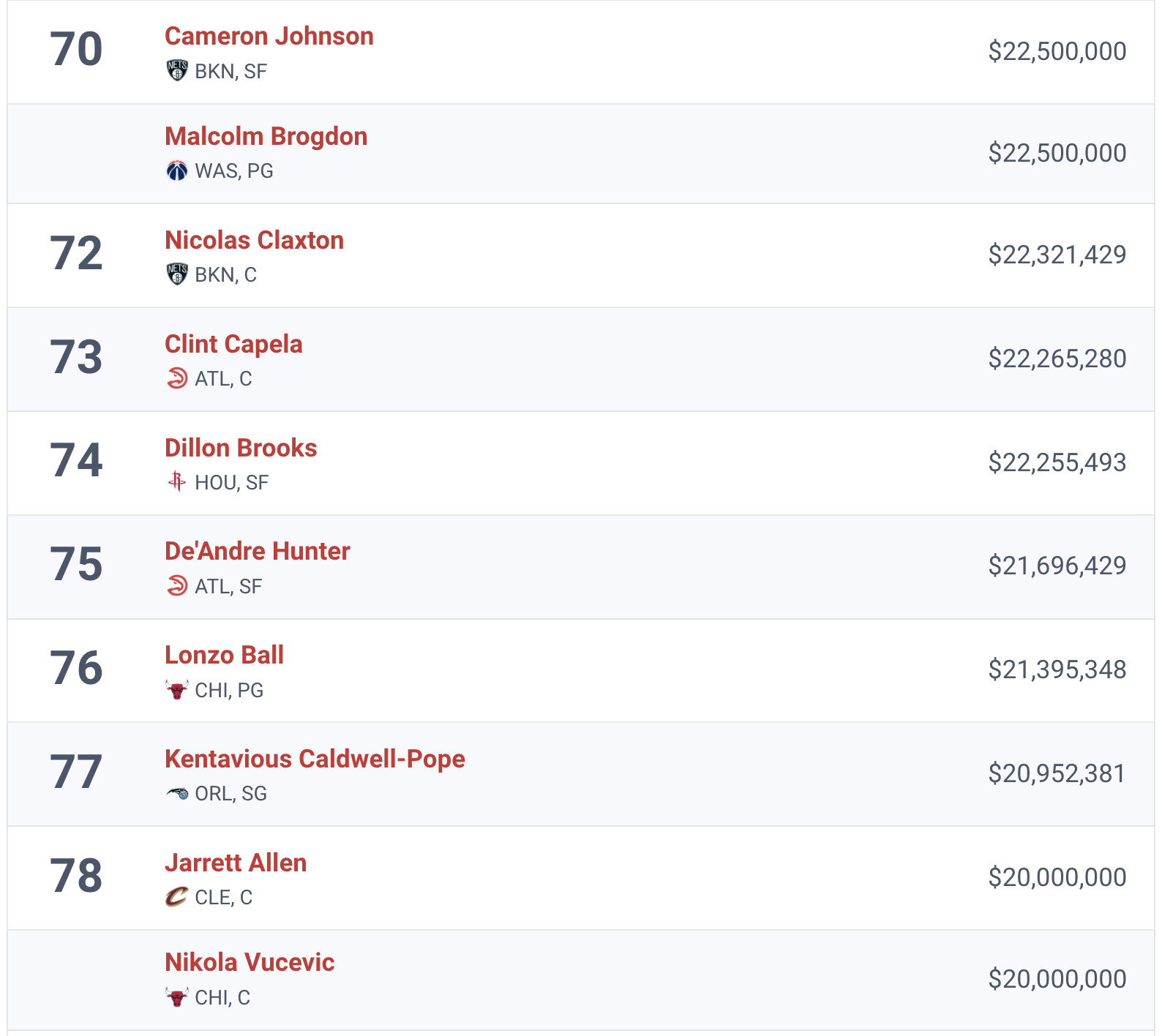Image resolution: width=1162 pixels, height=1036 pixels.
Task: Click Nikola Vucevic's $20,000,000 salary
Action: tap(1057, 979)
